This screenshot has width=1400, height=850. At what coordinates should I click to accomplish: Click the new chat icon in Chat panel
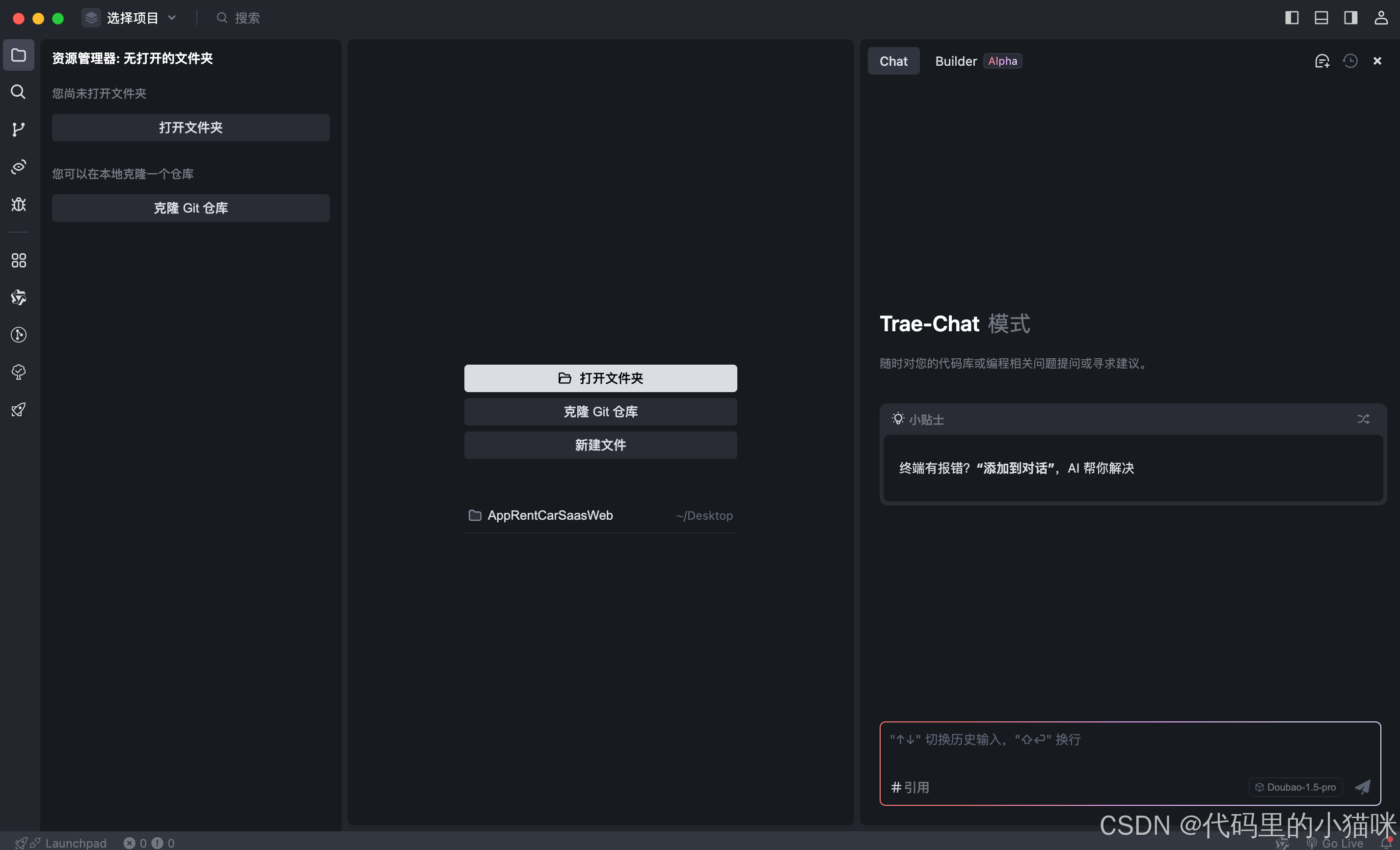coord(1322,61)
